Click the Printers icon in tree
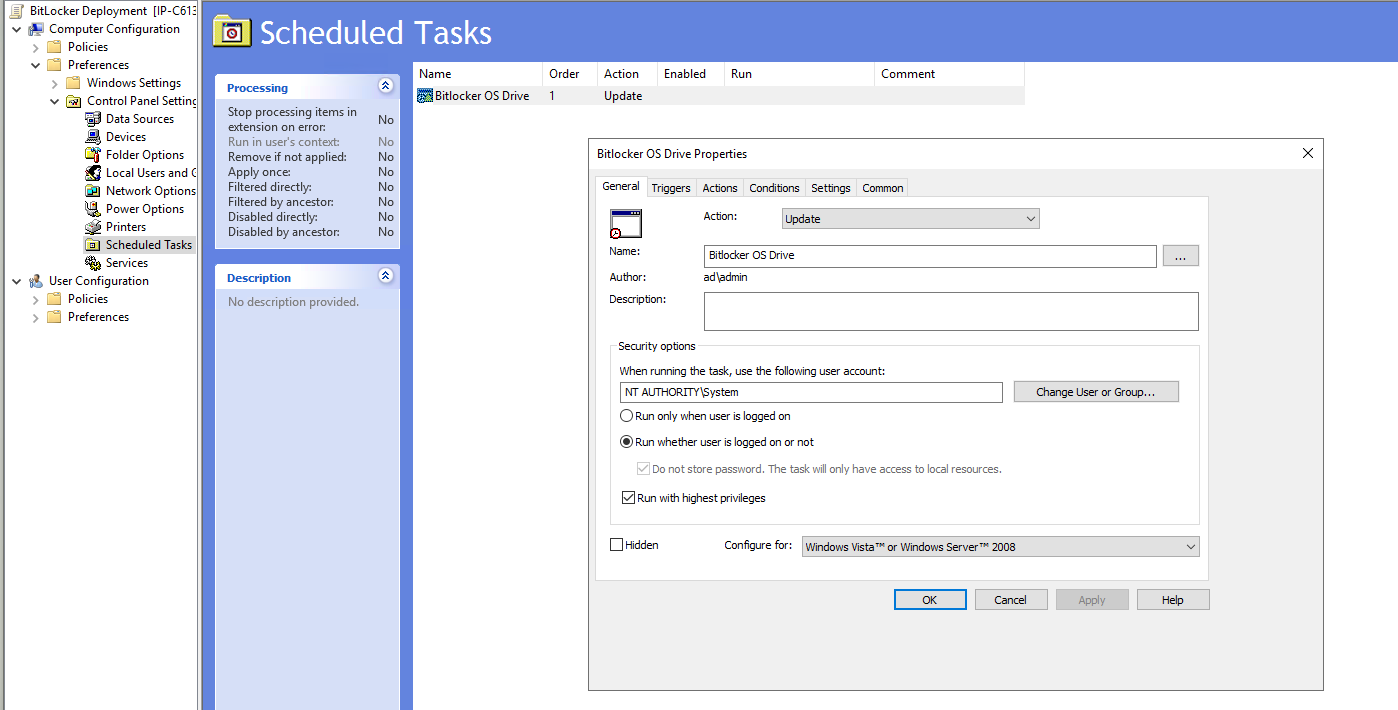The width and height of the screenshot is (1398, 710). pos(93,227)
